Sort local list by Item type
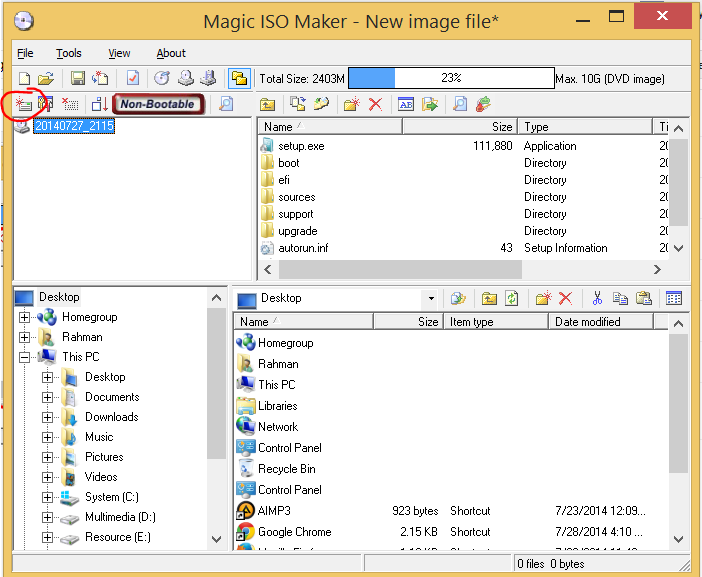The image size is (702, 577). click(x=496, y=322)
